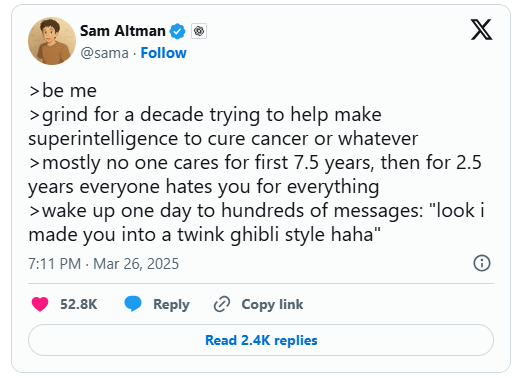This screenshot has width=515, height=378.
Task: Click the blue verified checkmark badge
Action: [177, 31]
